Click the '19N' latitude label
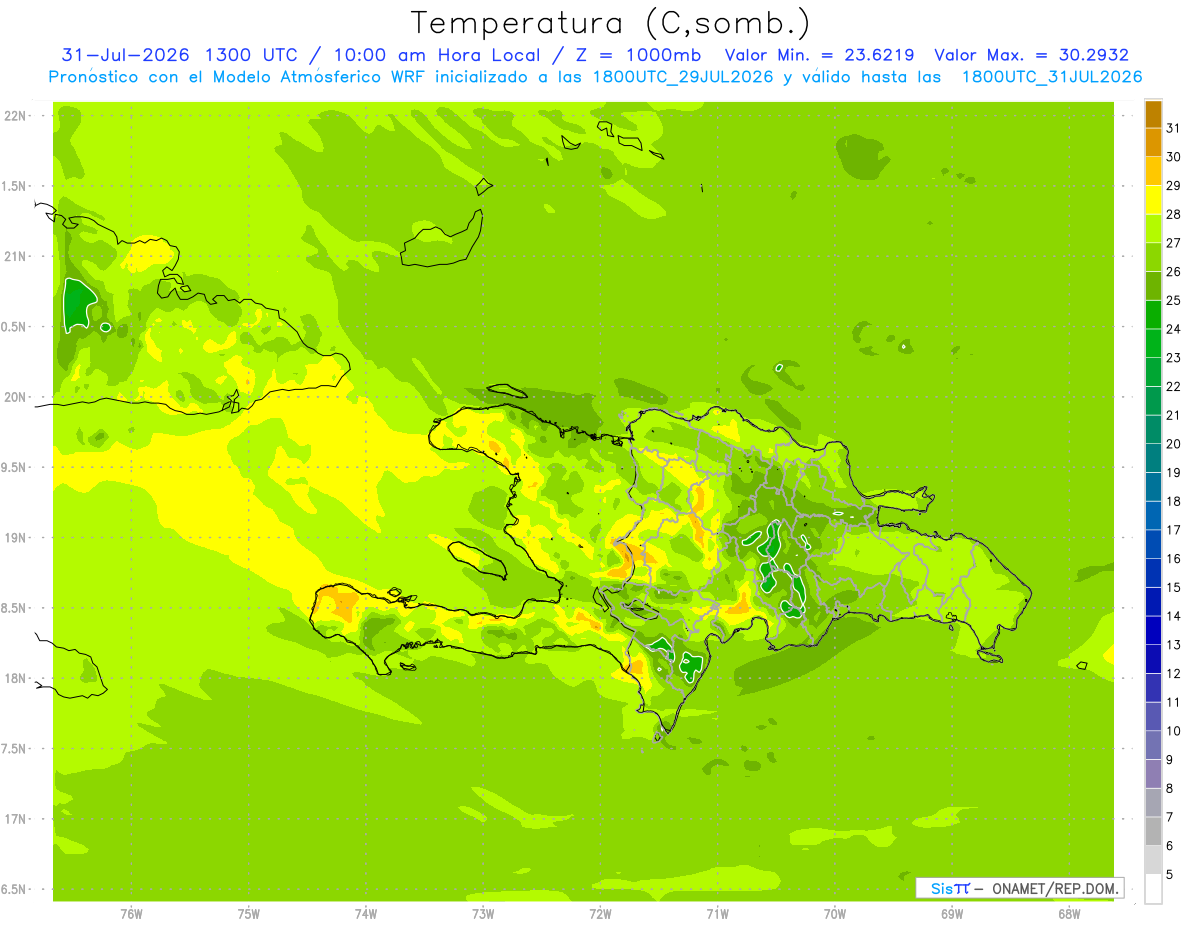Screen dimensions: 1200x927 pos(16,537)
